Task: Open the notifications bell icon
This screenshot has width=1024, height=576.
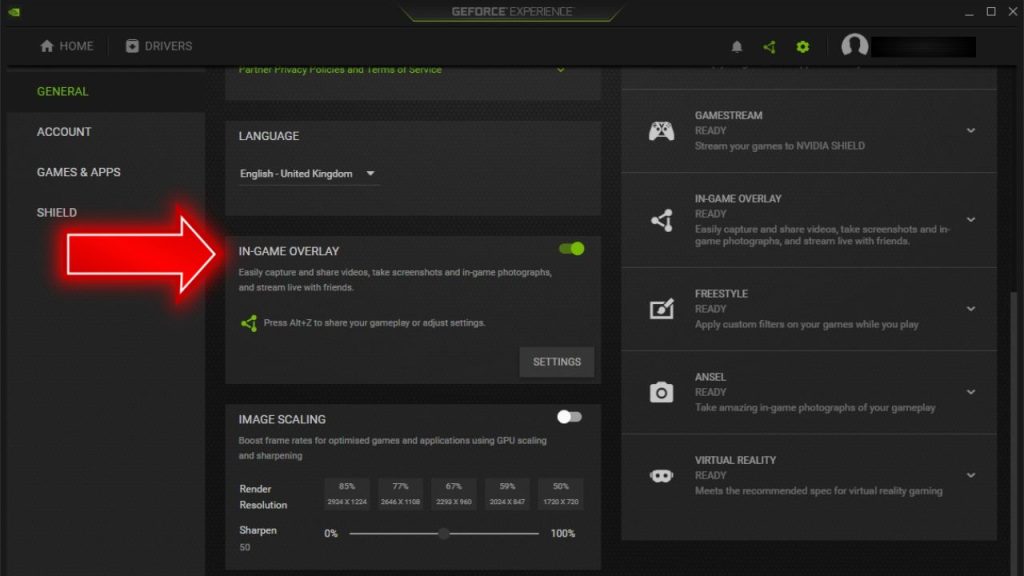Action: (737, 46)
